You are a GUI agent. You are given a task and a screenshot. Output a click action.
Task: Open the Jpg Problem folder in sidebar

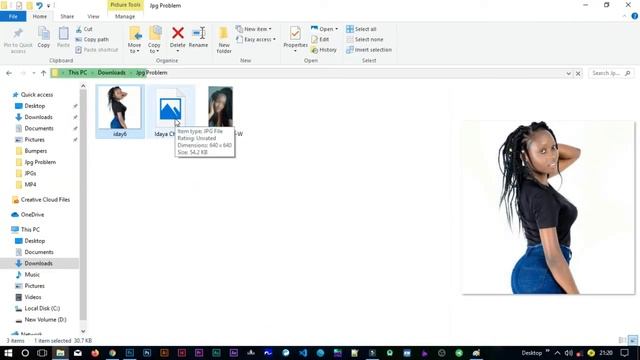pyautogui.click(x=40, y=162)
